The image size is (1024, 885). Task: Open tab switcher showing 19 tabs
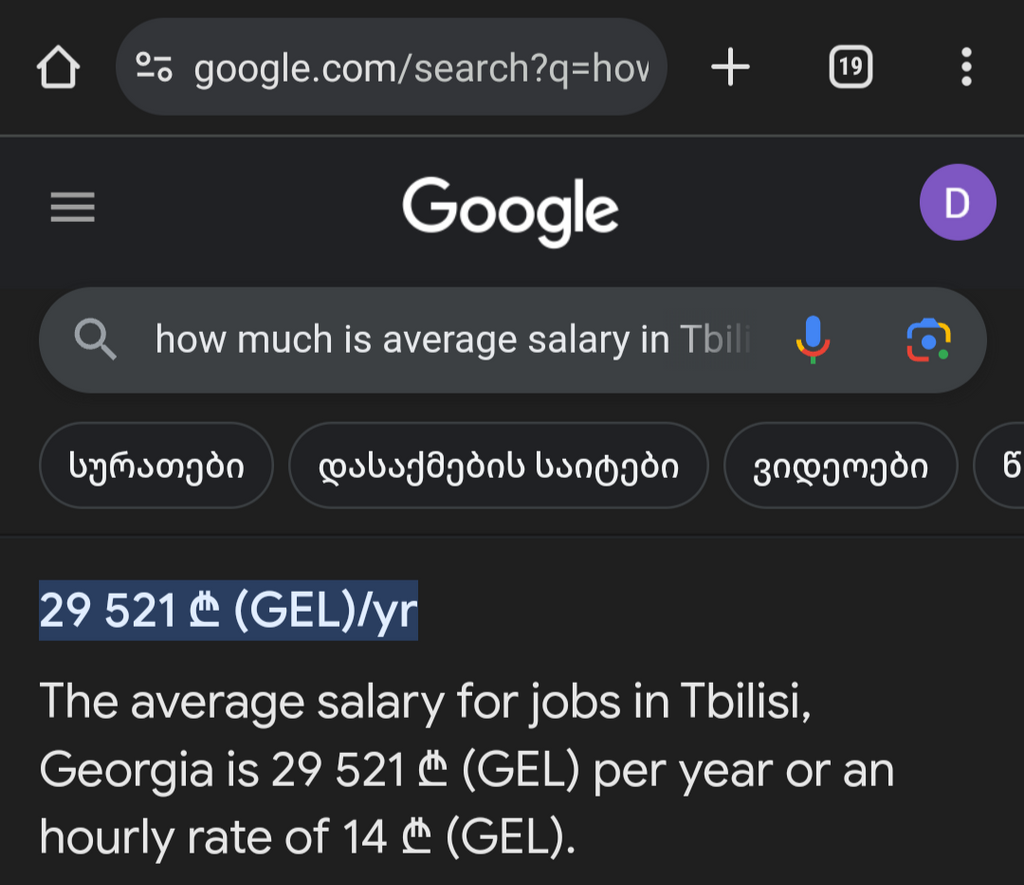click(x=850, y=67)
